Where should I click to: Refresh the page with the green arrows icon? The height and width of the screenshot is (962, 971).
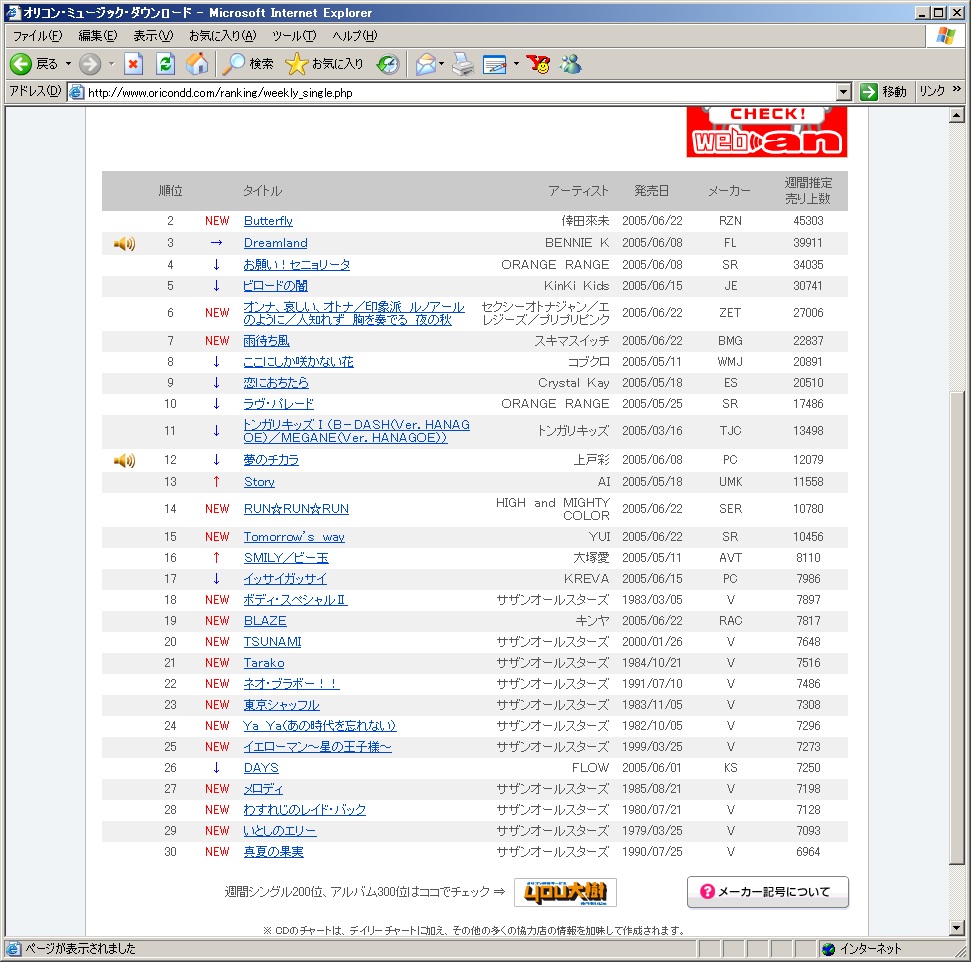[165, 64]
